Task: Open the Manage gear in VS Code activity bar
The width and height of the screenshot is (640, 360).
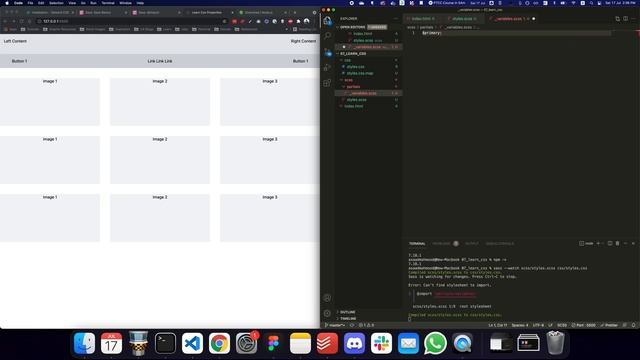Action: (327, 313)
